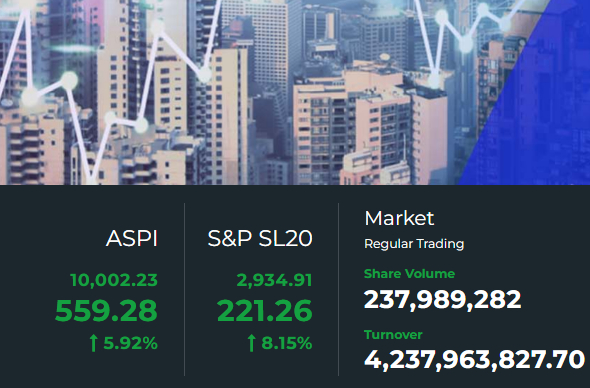
Task: Select the 5.92% ASPI percentage change
Action: tap(130, 343)
